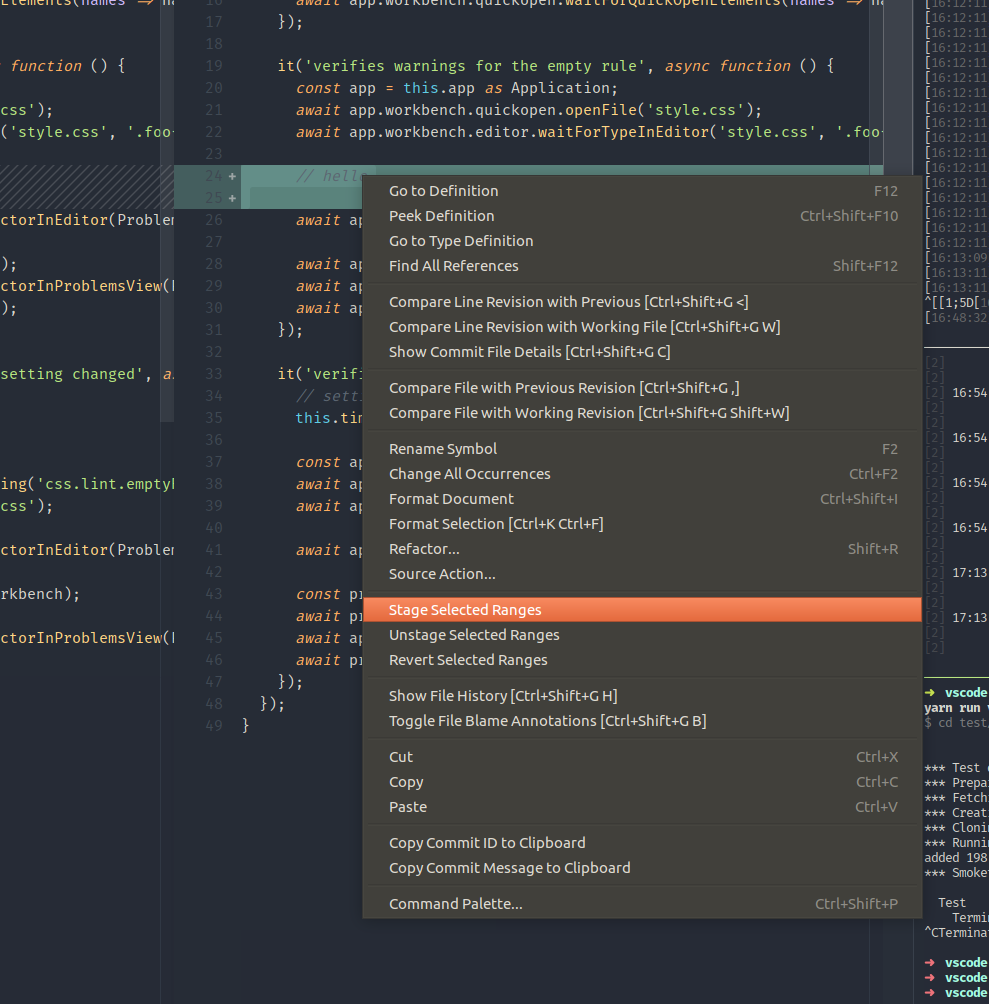Choose "Go to Type Definition"
Viewport: 989px width, 1004px height.
(461, 240)
